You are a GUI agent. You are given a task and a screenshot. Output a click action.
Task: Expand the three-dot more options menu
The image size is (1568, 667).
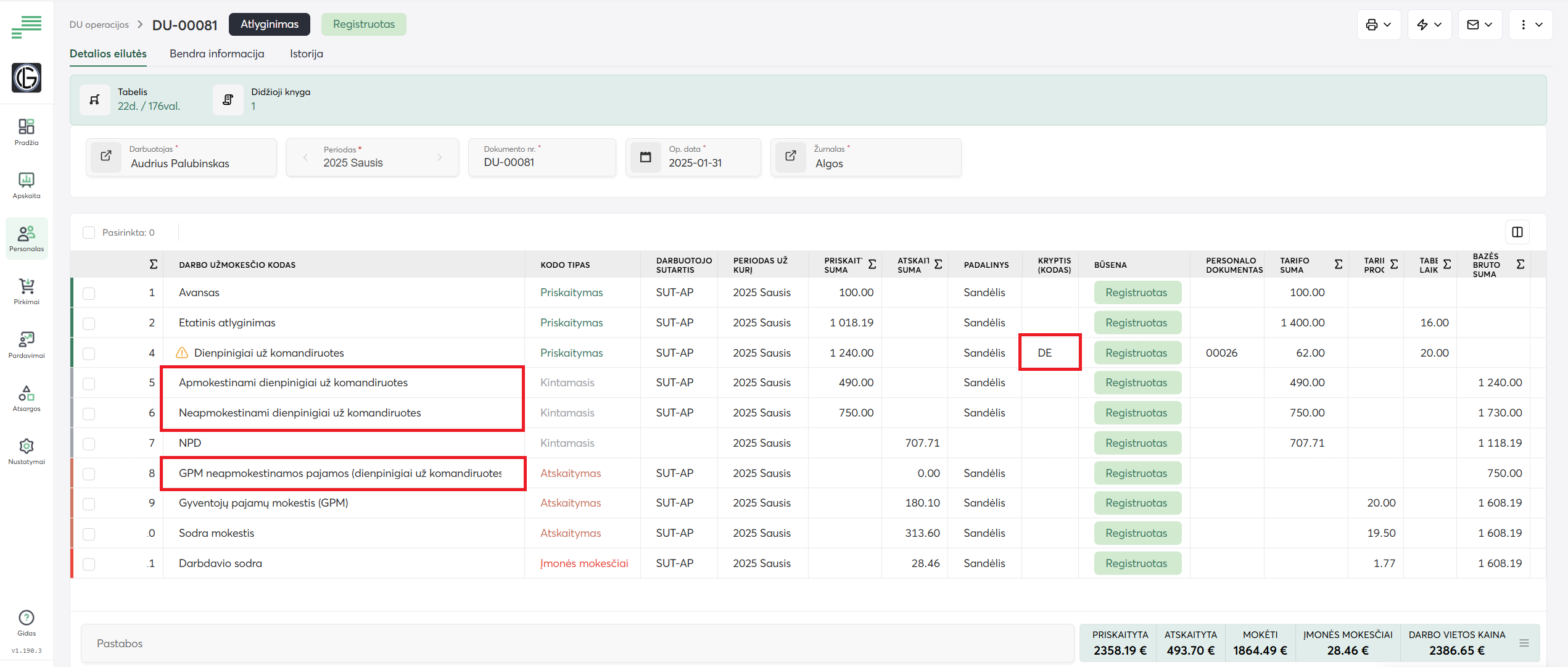click(x=1530, y=25)
